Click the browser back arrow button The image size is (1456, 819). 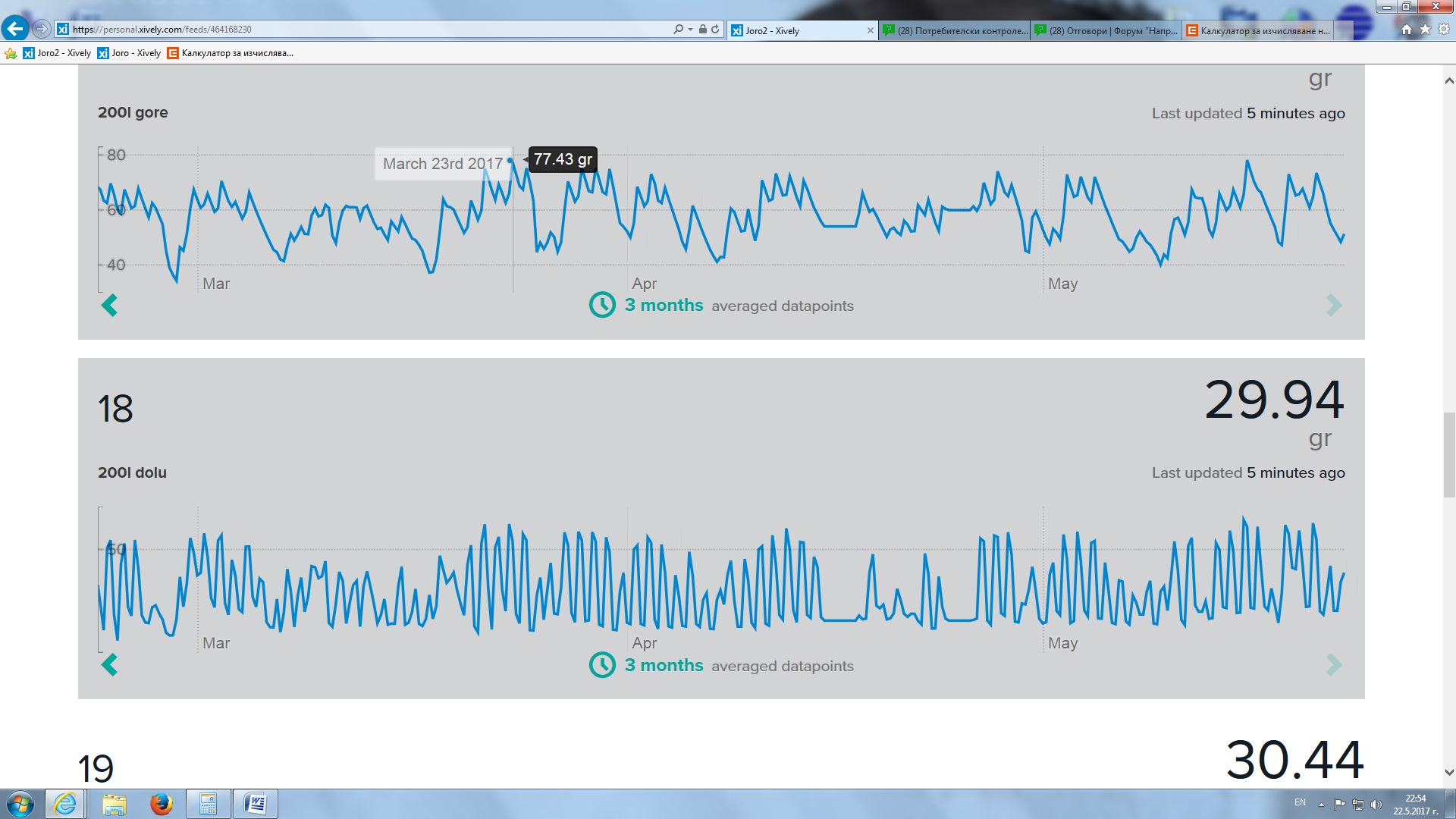pos(15,29)
